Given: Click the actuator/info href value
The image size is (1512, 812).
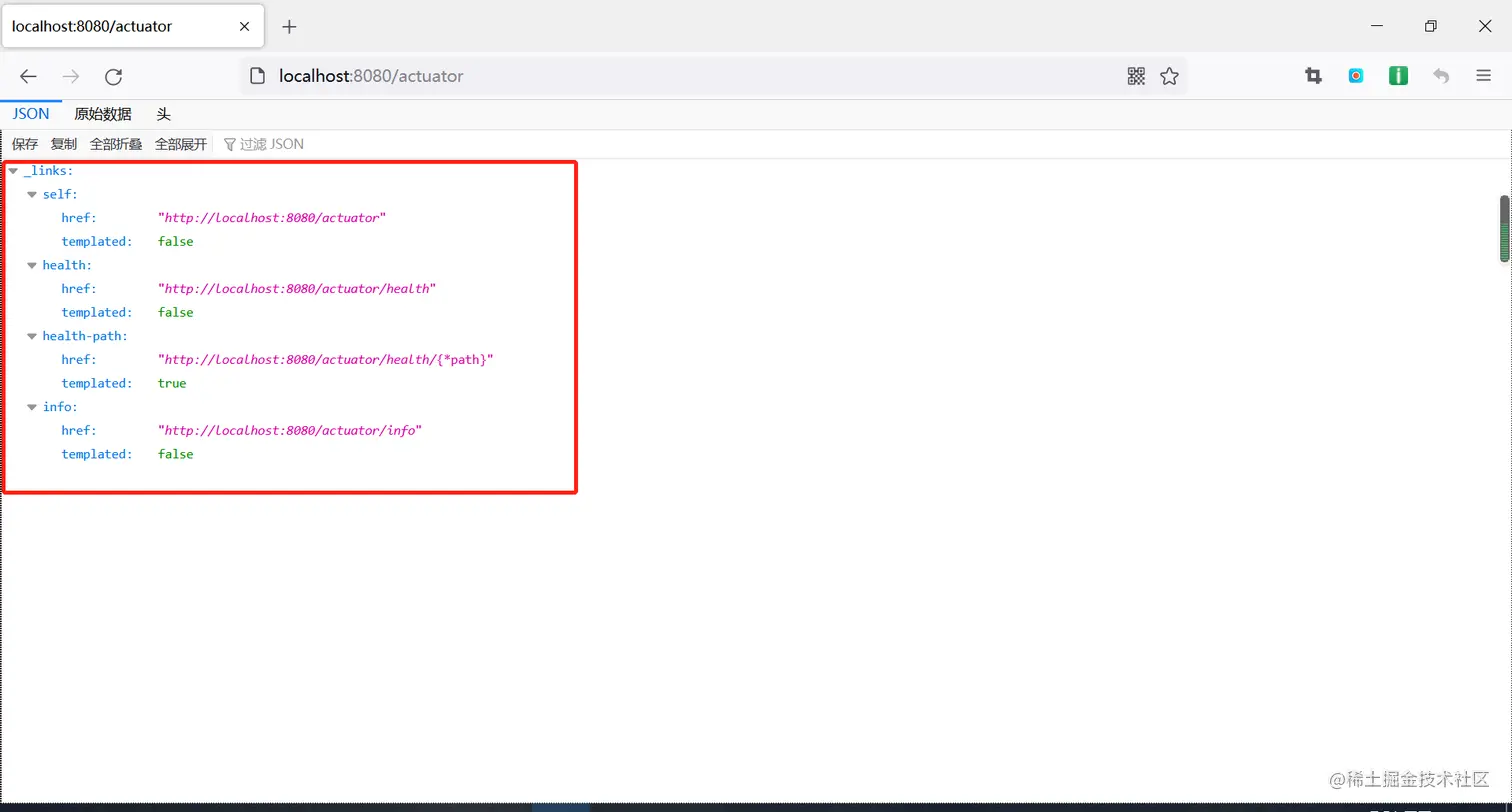Looking at the screenshot, I should [x=290, y=431].
